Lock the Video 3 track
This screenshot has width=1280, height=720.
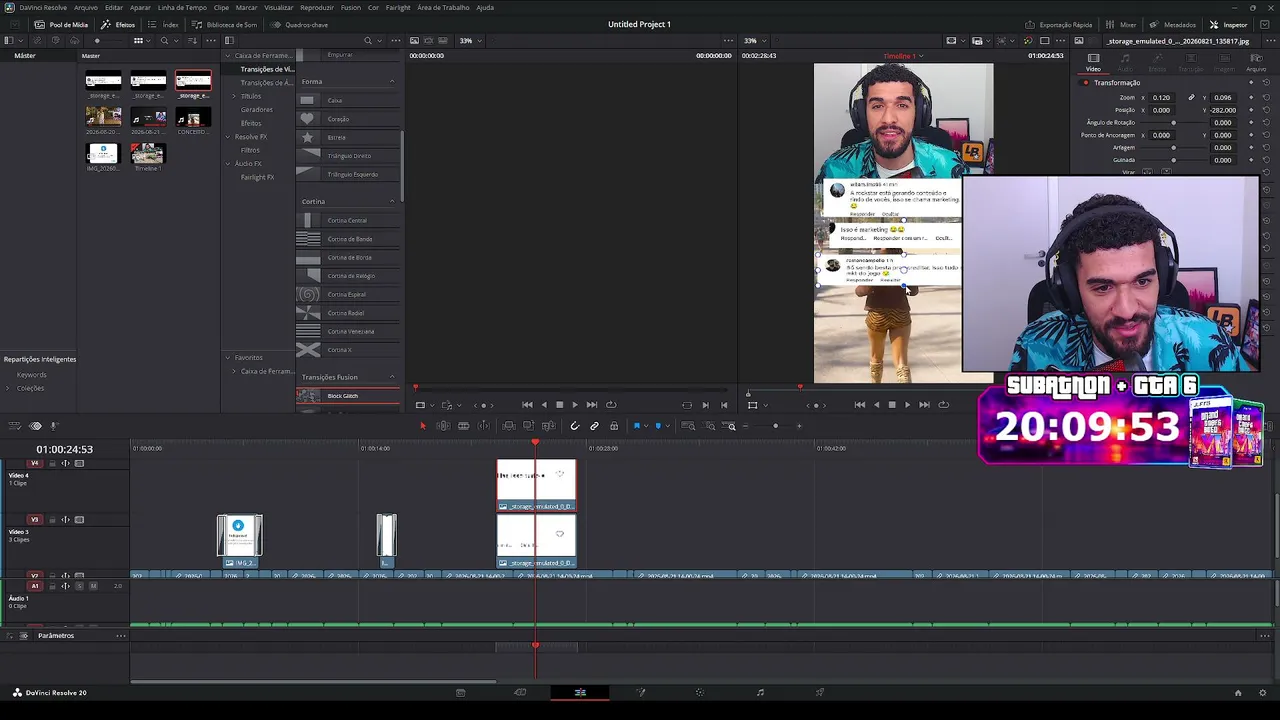pos(52,520)
